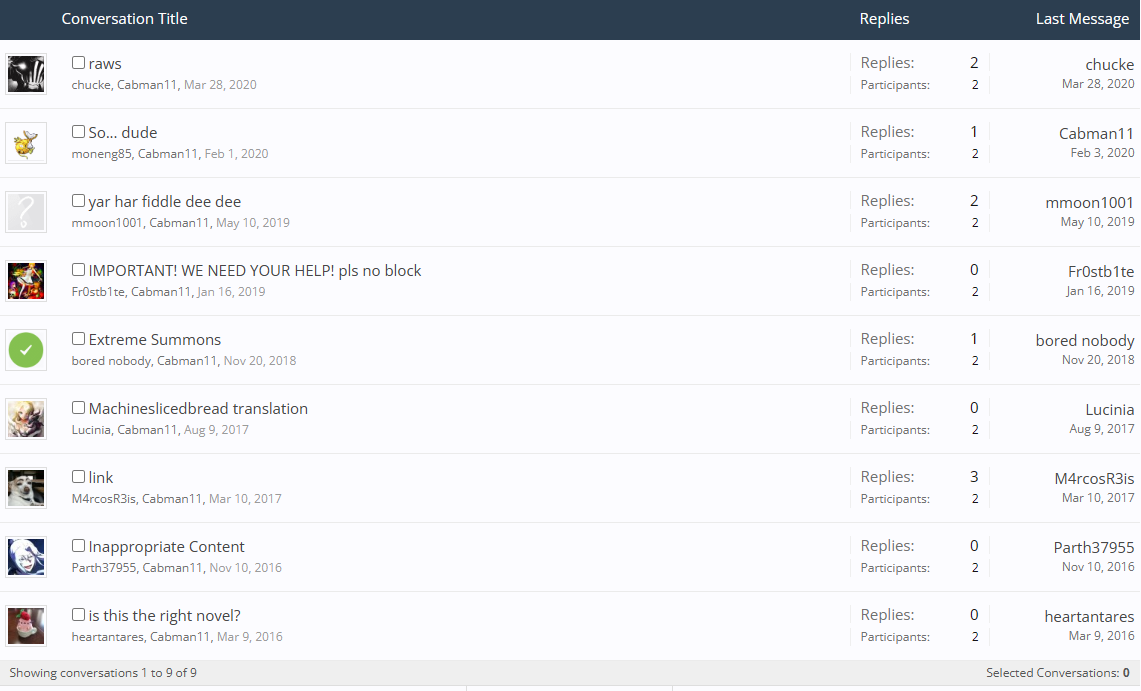Click chucke's avatar beside the raws conversation
1141x691 pixels.
click(x=26, y=74)
